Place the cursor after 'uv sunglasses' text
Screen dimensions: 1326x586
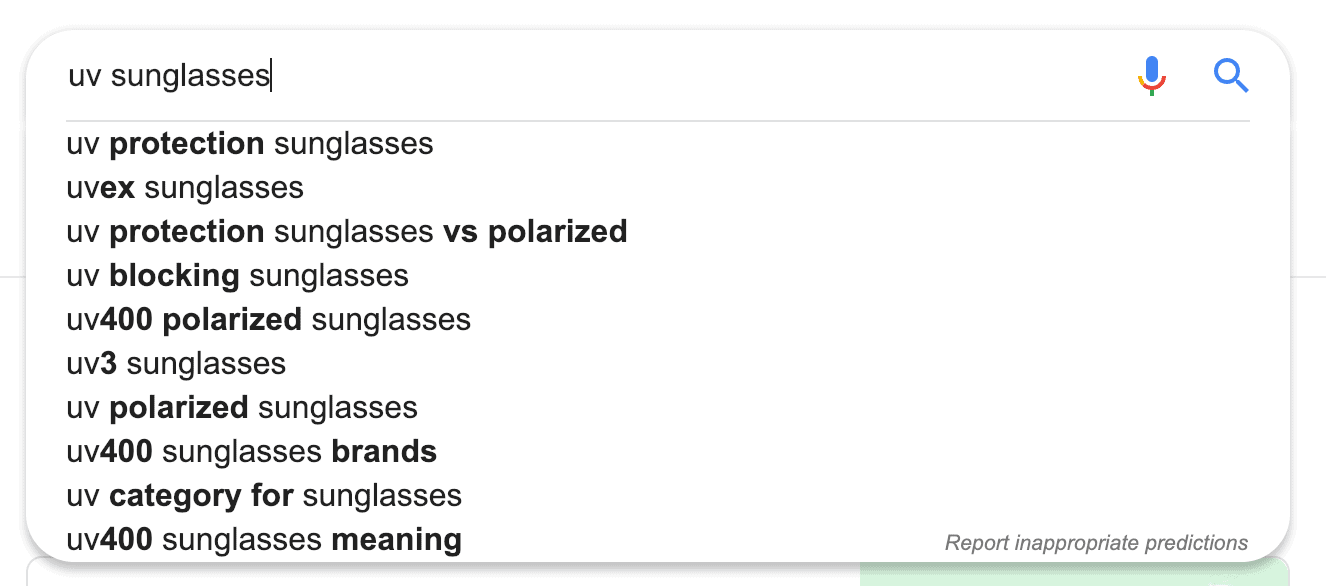coord(272,74)
